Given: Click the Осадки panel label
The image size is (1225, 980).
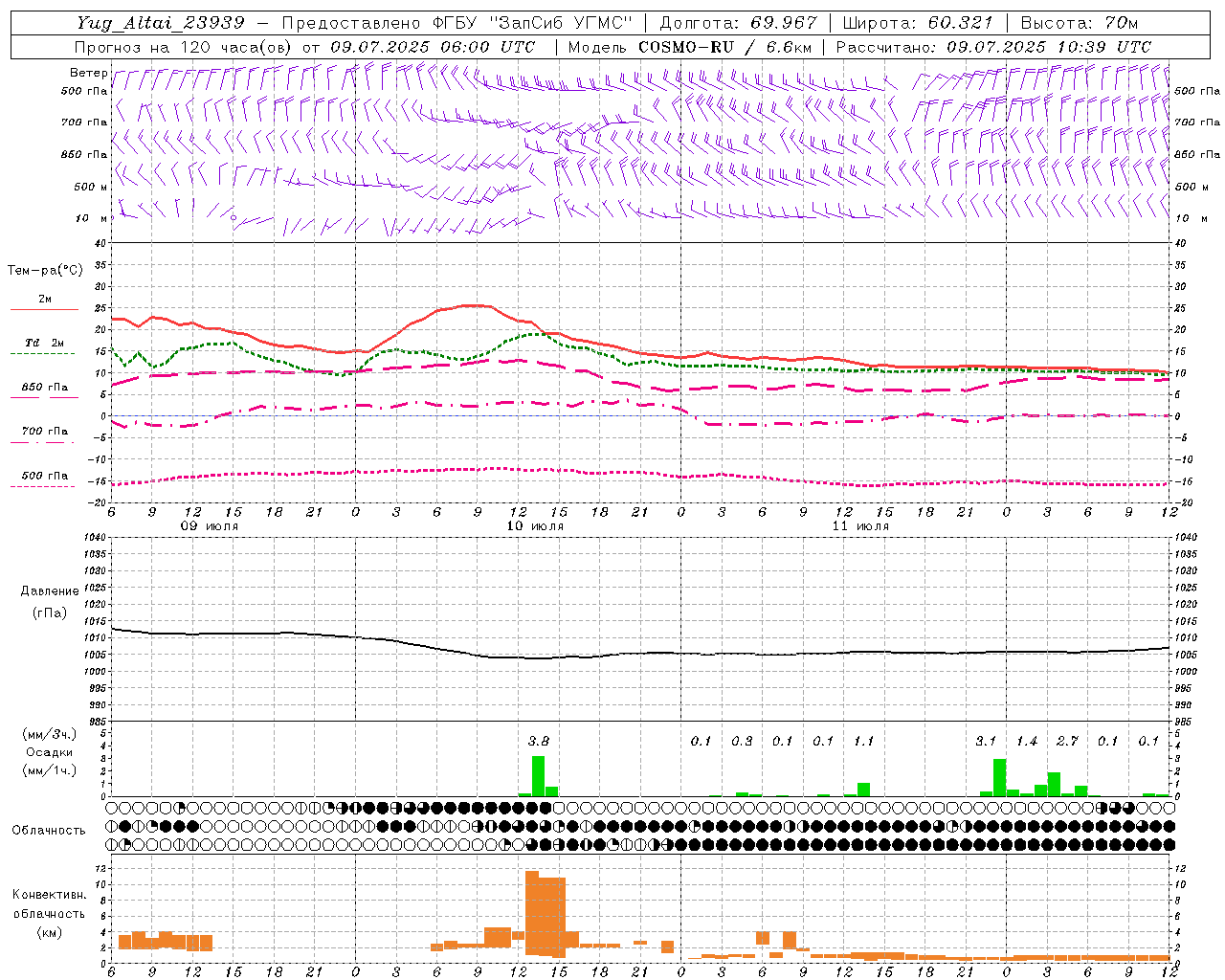Looking at the screenshot, I should 48,752.
